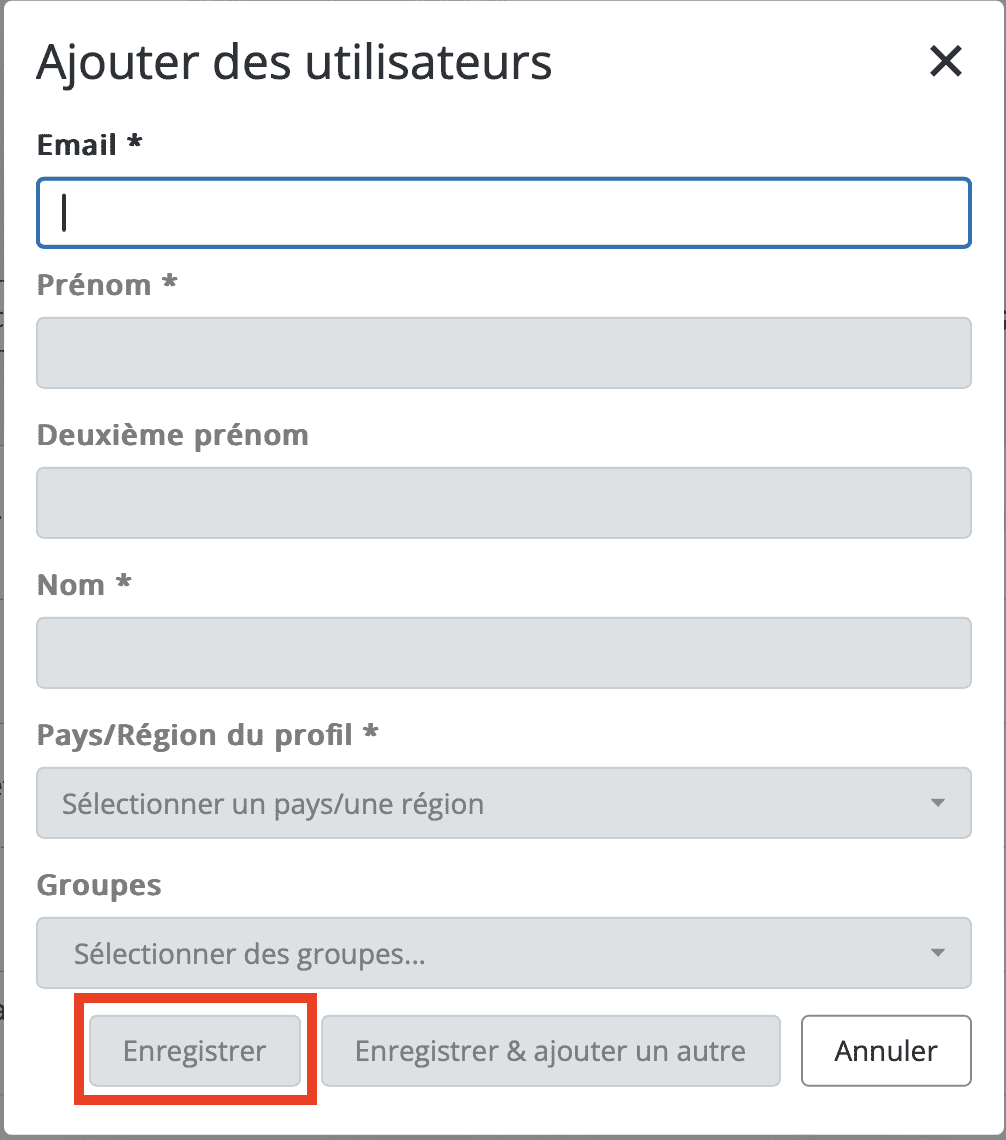Click the Groupes label
Screen dimensions: 1006x1140
[x=99, y=886]
